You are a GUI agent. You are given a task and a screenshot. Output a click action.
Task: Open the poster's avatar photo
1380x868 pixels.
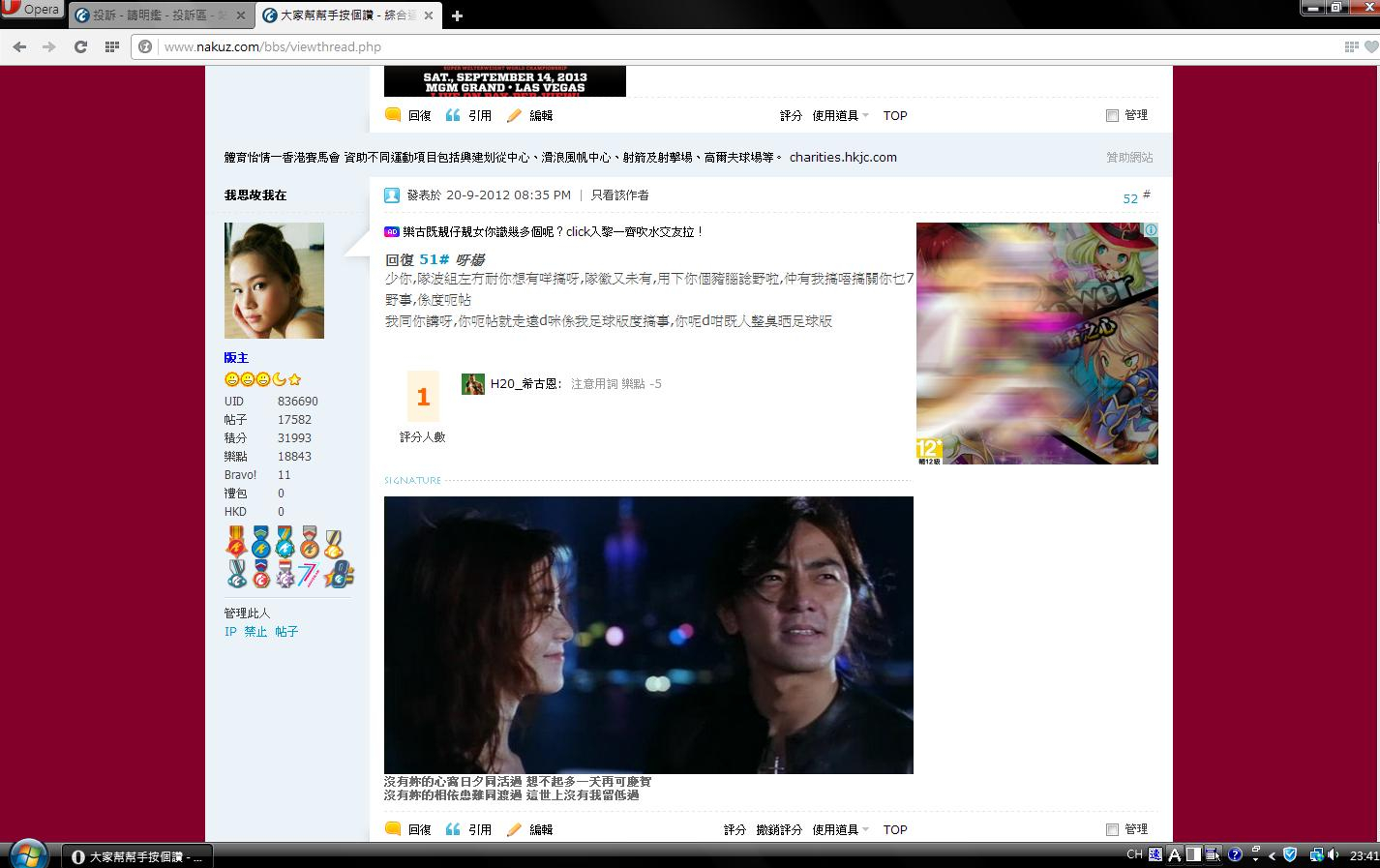coord(274,281)
